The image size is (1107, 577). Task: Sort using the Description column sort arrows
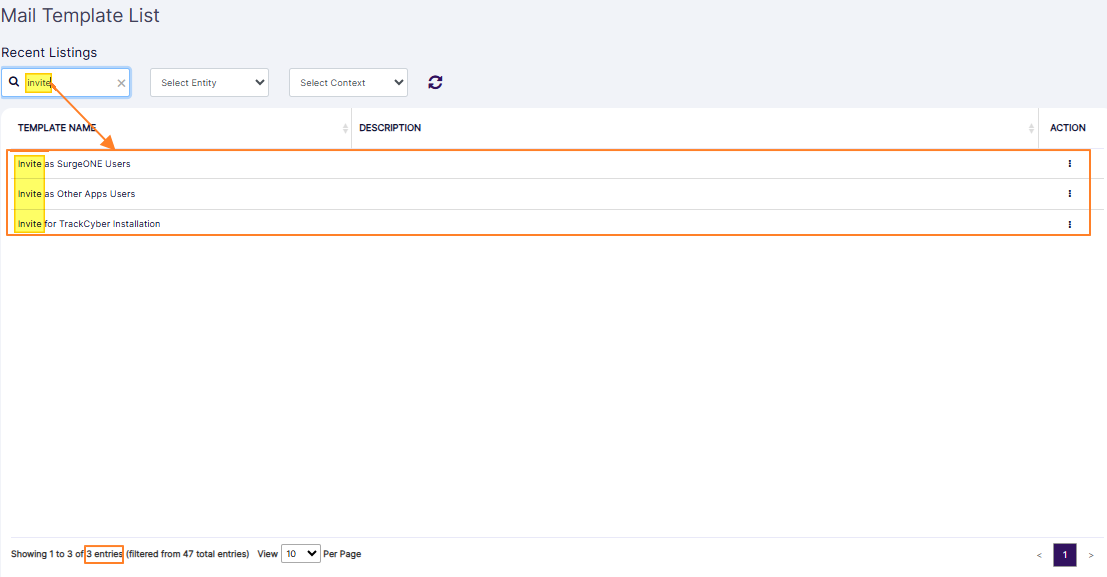pyautogui.click(x=1031, y=127)
